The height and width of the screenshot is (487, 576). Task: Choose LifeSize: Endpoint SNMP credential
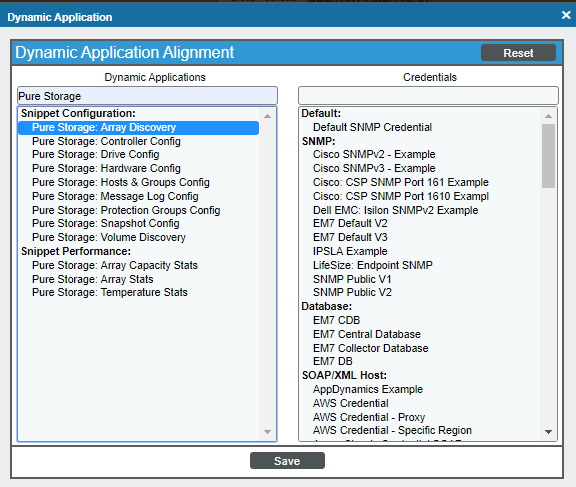point(372,266)
